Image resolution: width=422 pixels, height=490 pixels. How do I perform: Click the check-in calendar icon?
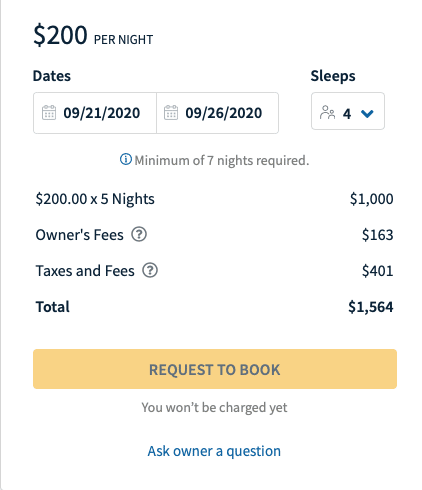click(x=49, y=113)
